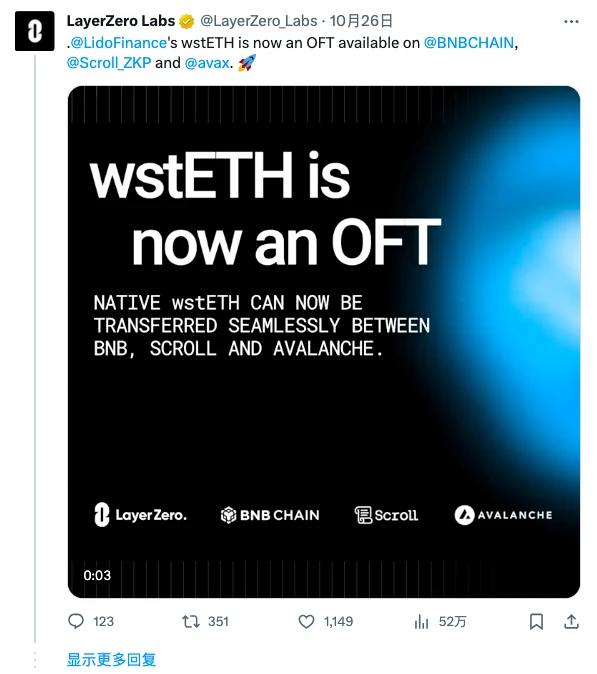This screenshot has height=674, width=597.
Task: Open the @Scroll_ZKP mention link
Action: pos(109,63)
